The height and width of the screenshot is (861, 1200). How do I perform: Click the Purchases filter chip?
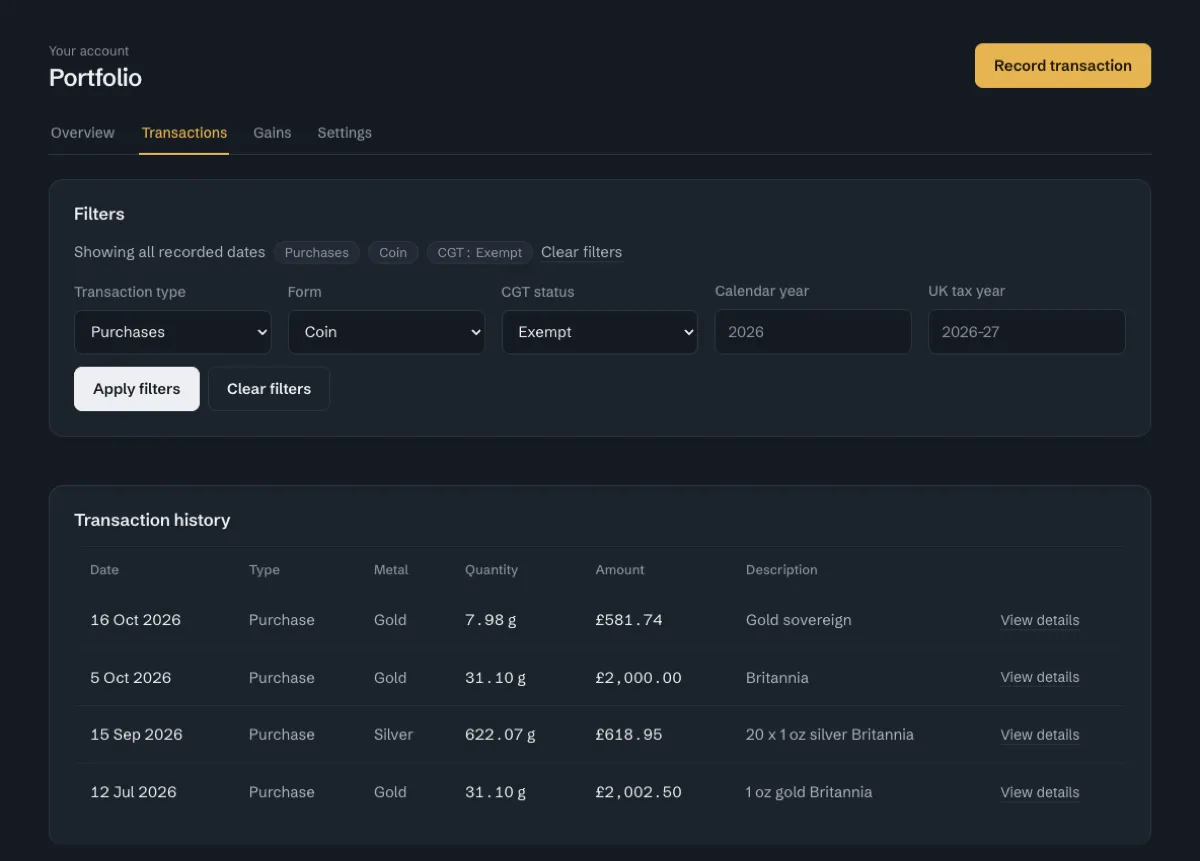(317, 252)
